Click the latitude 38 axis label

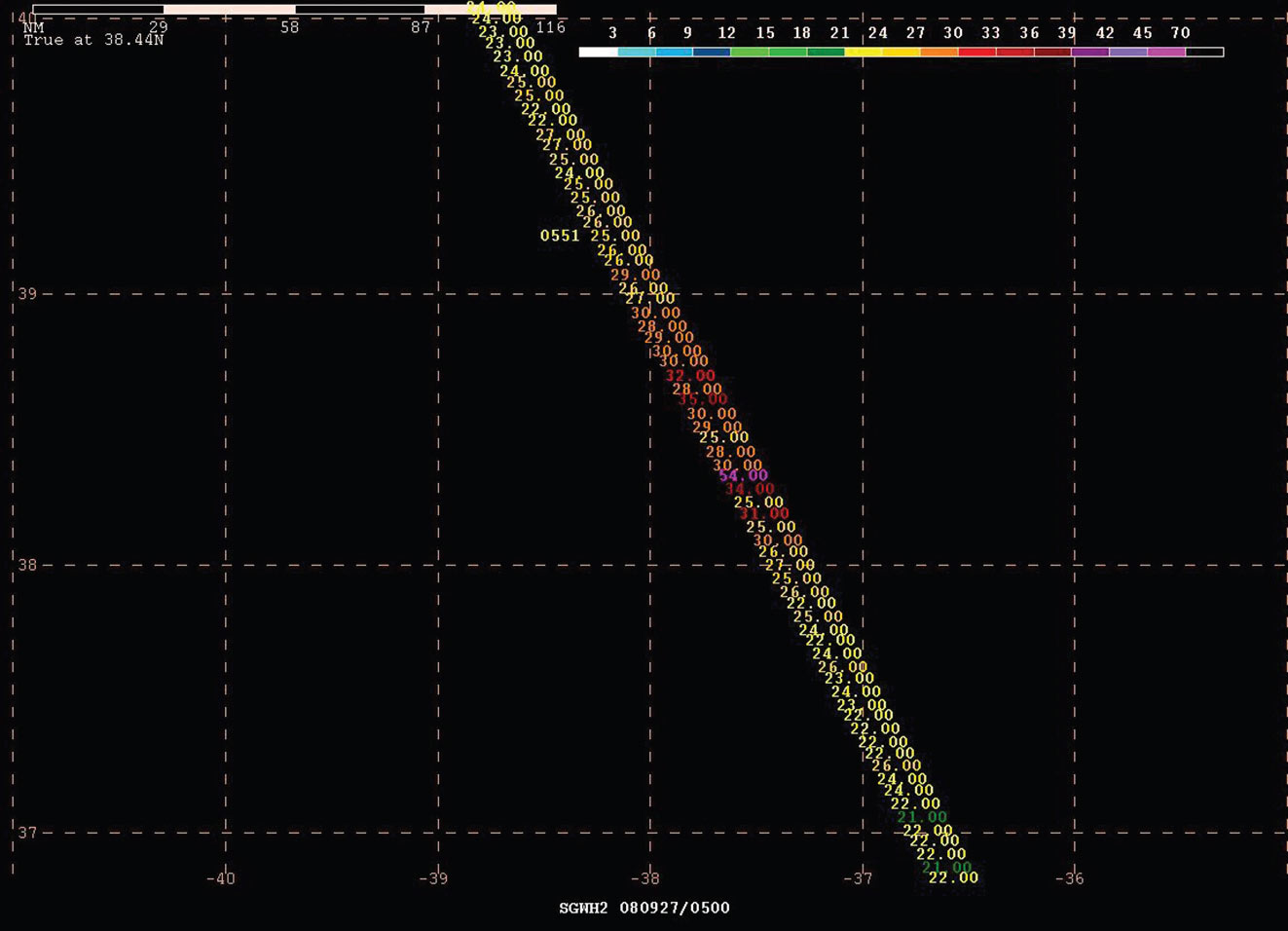coord(27,565)
